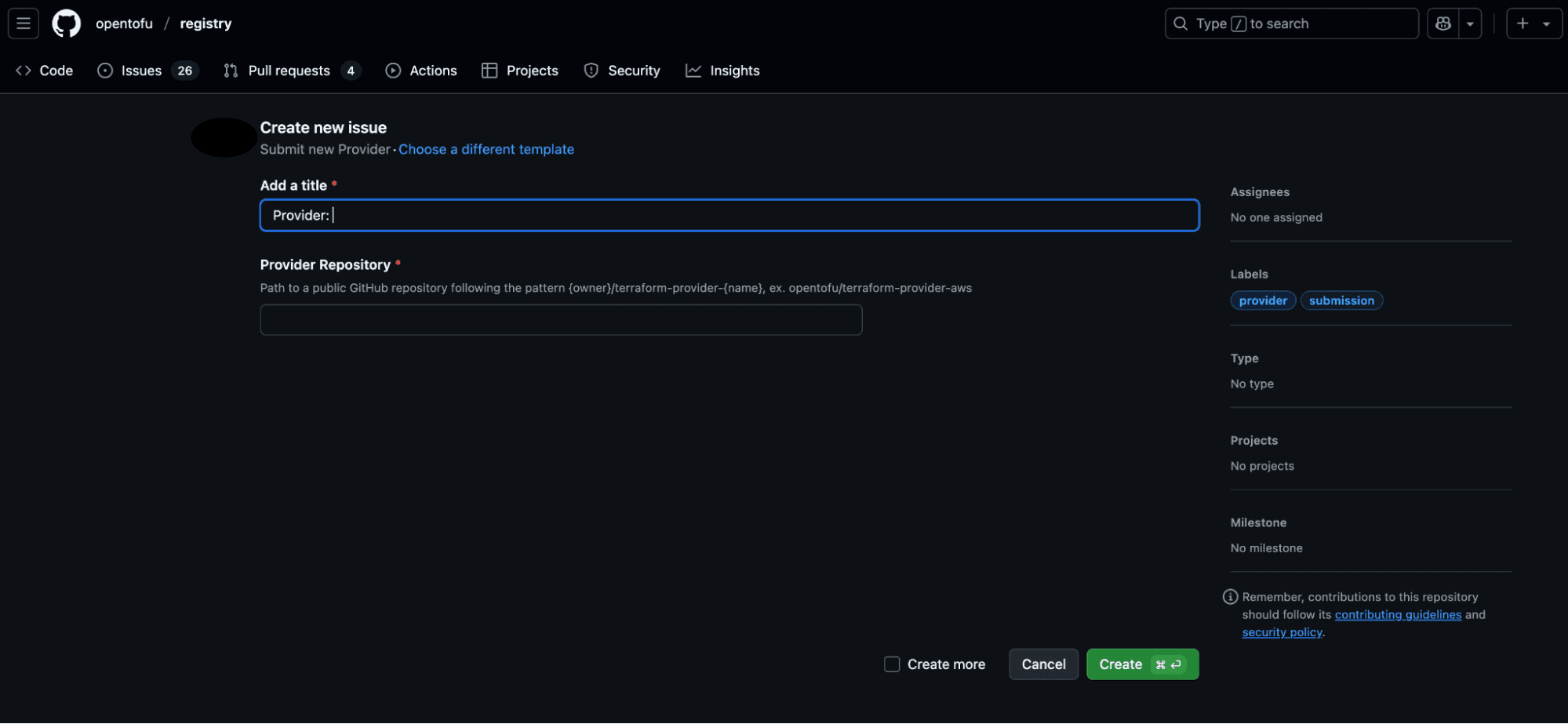The image size is (1568, 724).
Task: Open the opentofu owner link
Action: pyautogui.click(x=124, y=24)
